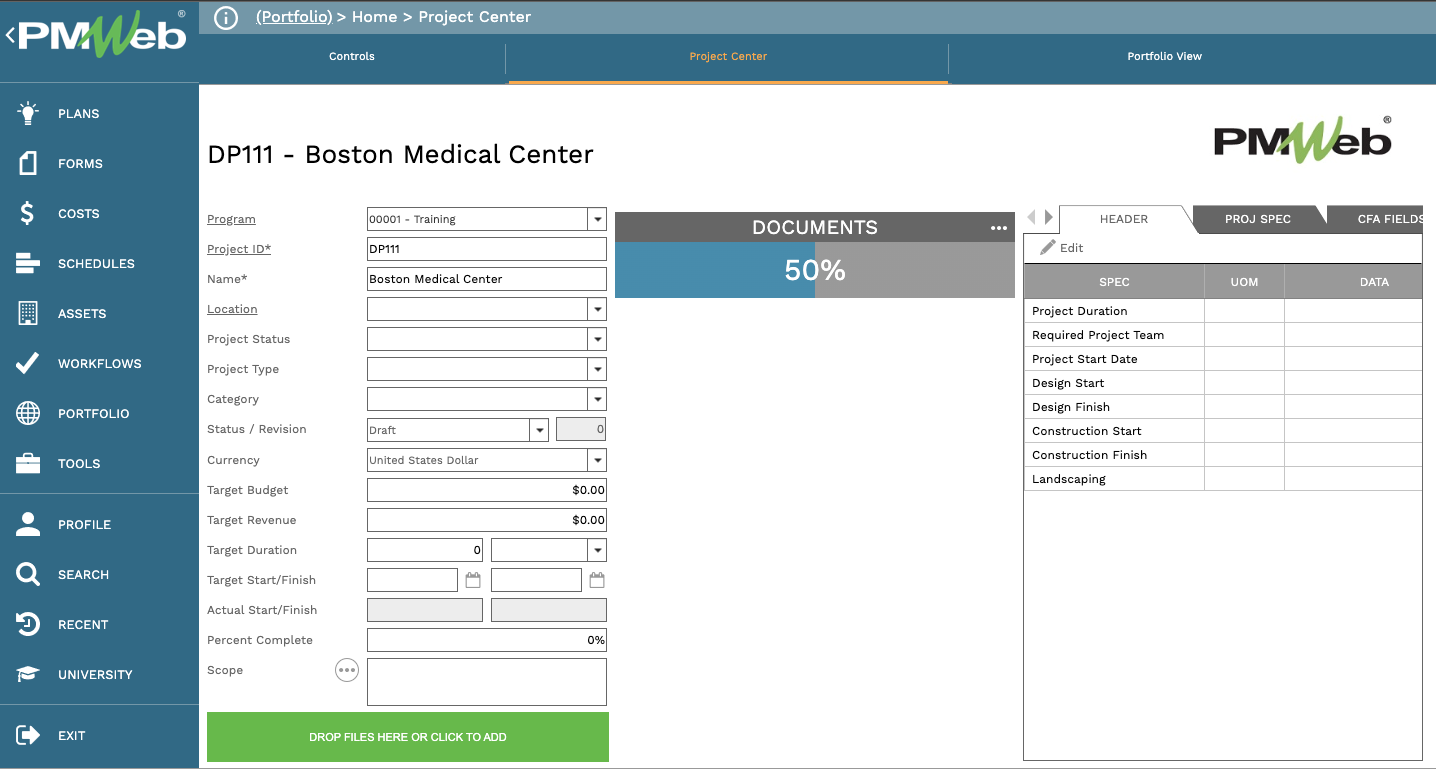Open the University graduation cap icon

28,674
